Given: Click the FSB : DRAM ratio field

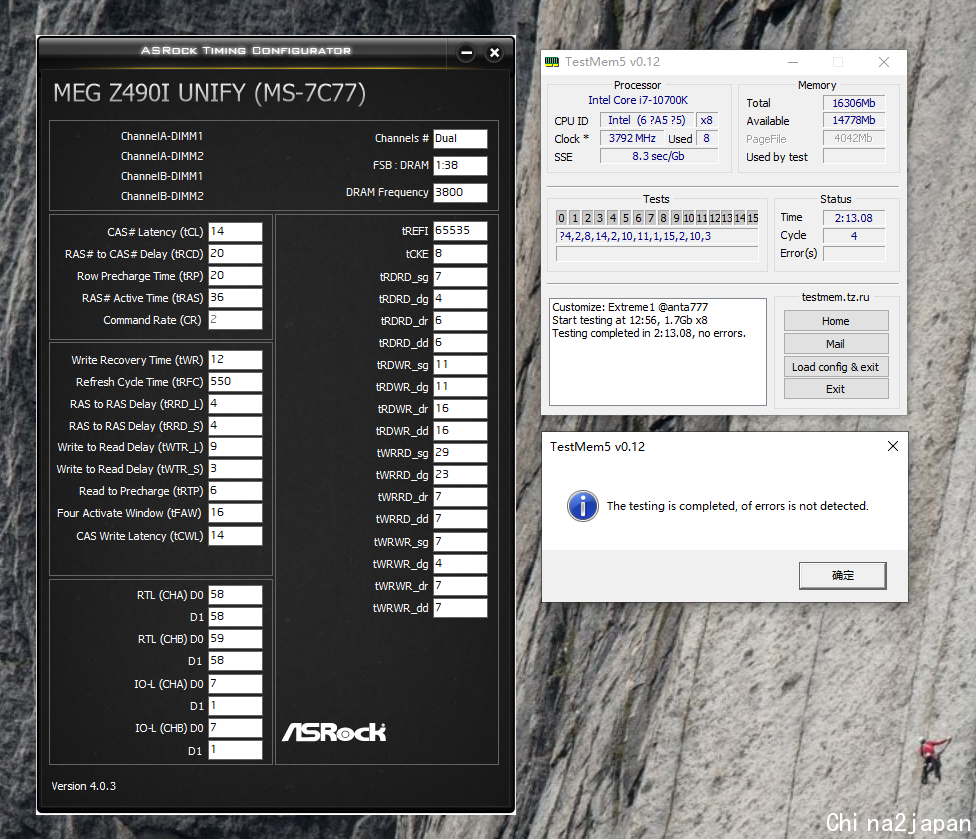Looking at the screenshot, I should click(460, 166).
